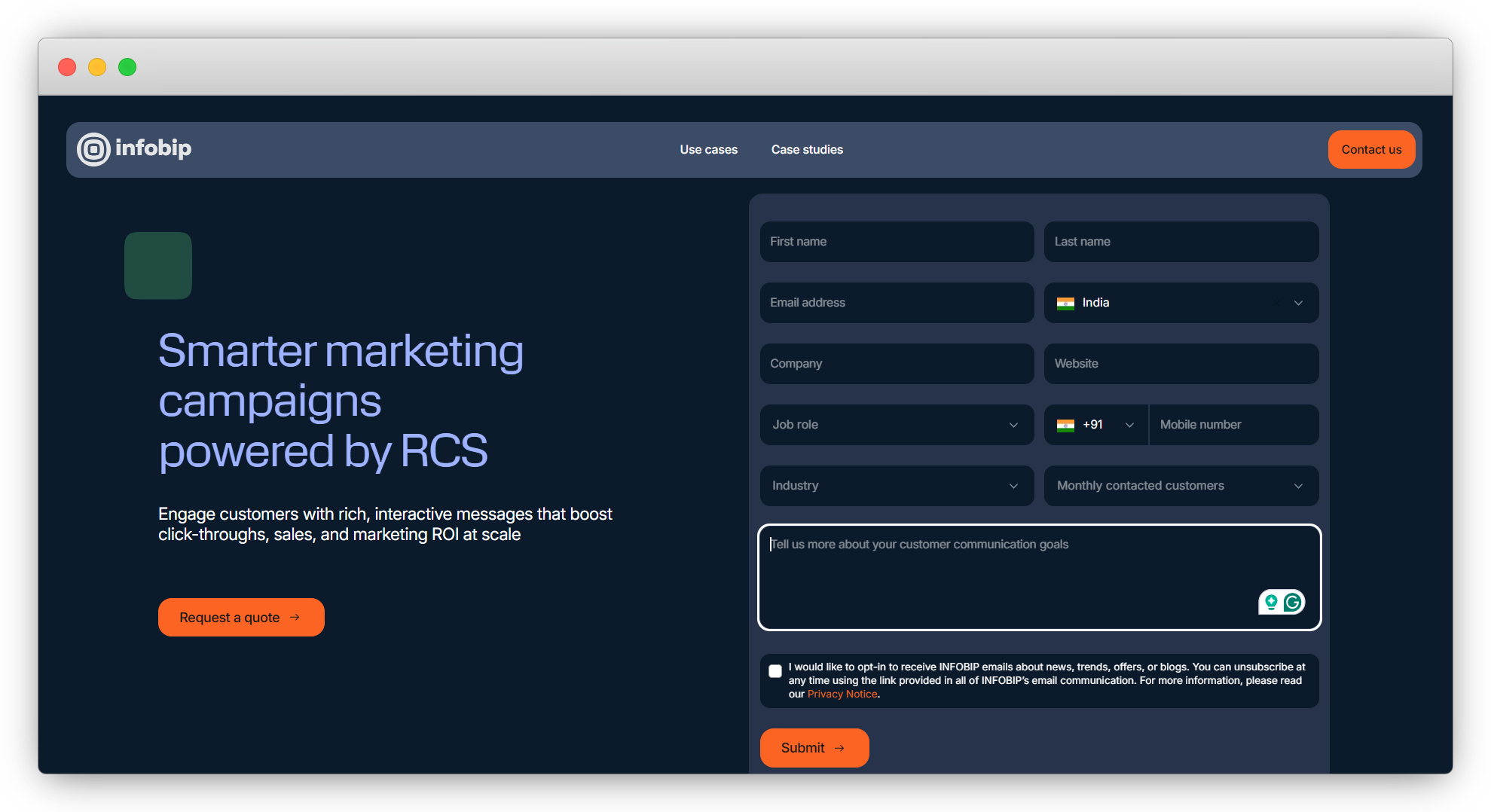Open the Use cases menu item
This screenshot has height=812, width=1491.
click(x=708, y=149)
